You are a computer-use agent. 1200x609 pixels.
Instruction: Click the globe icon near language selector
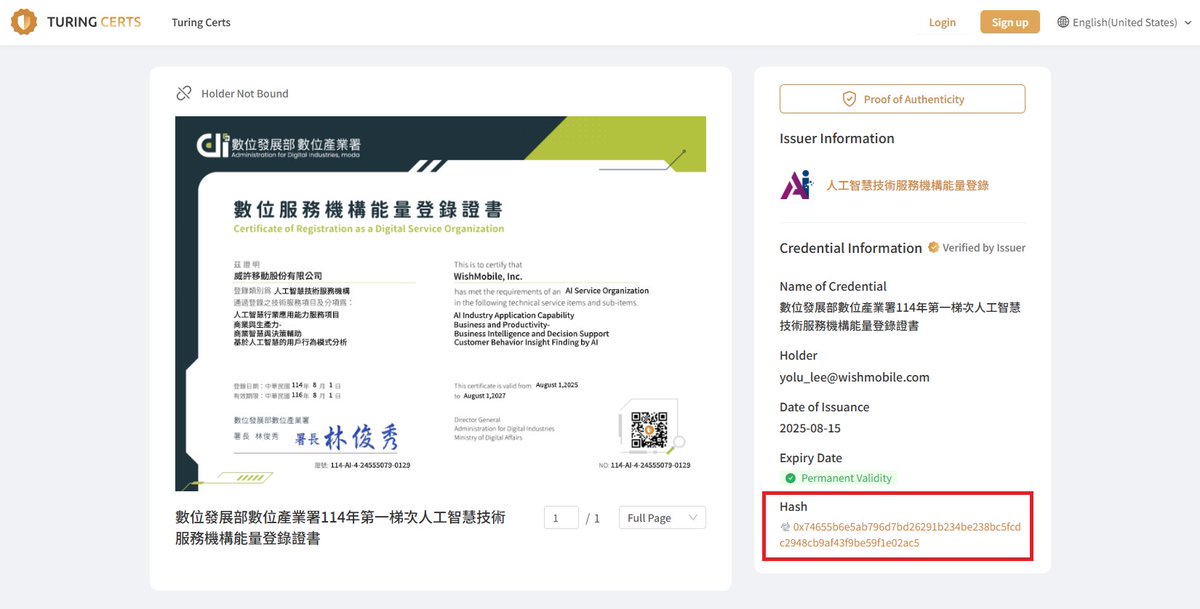(x=1063, y=21)
